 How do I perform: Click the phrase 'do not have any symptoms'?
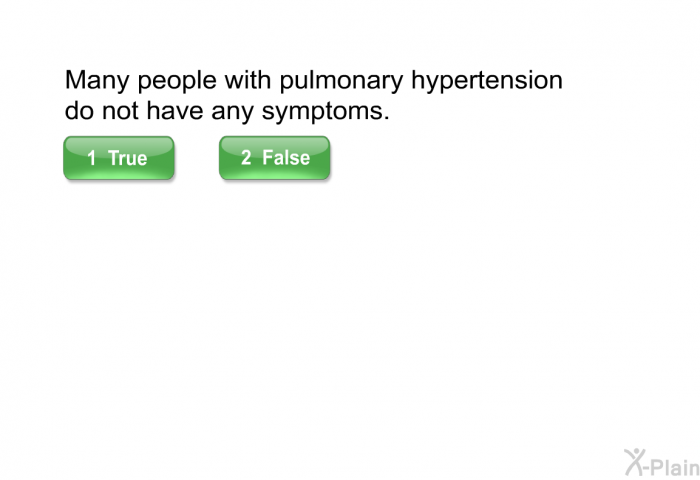pos(227,111)
